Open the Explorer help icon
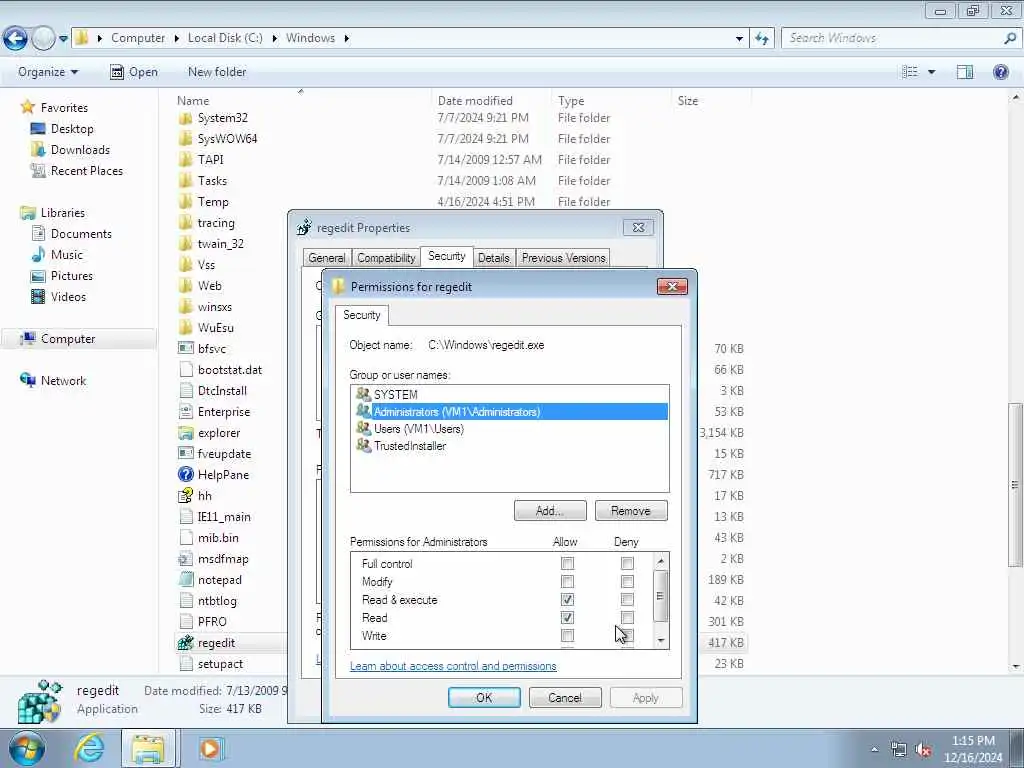Screen dimensions: 1024x768 point(1000,72)
